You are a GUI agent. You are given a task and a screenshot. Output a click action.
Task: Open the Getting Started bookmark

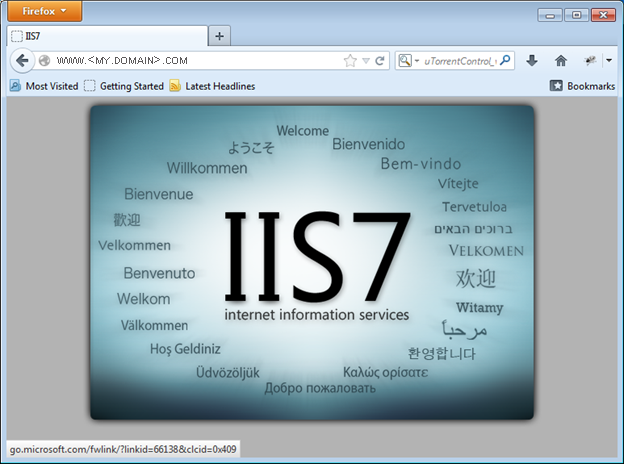(124, 86)
